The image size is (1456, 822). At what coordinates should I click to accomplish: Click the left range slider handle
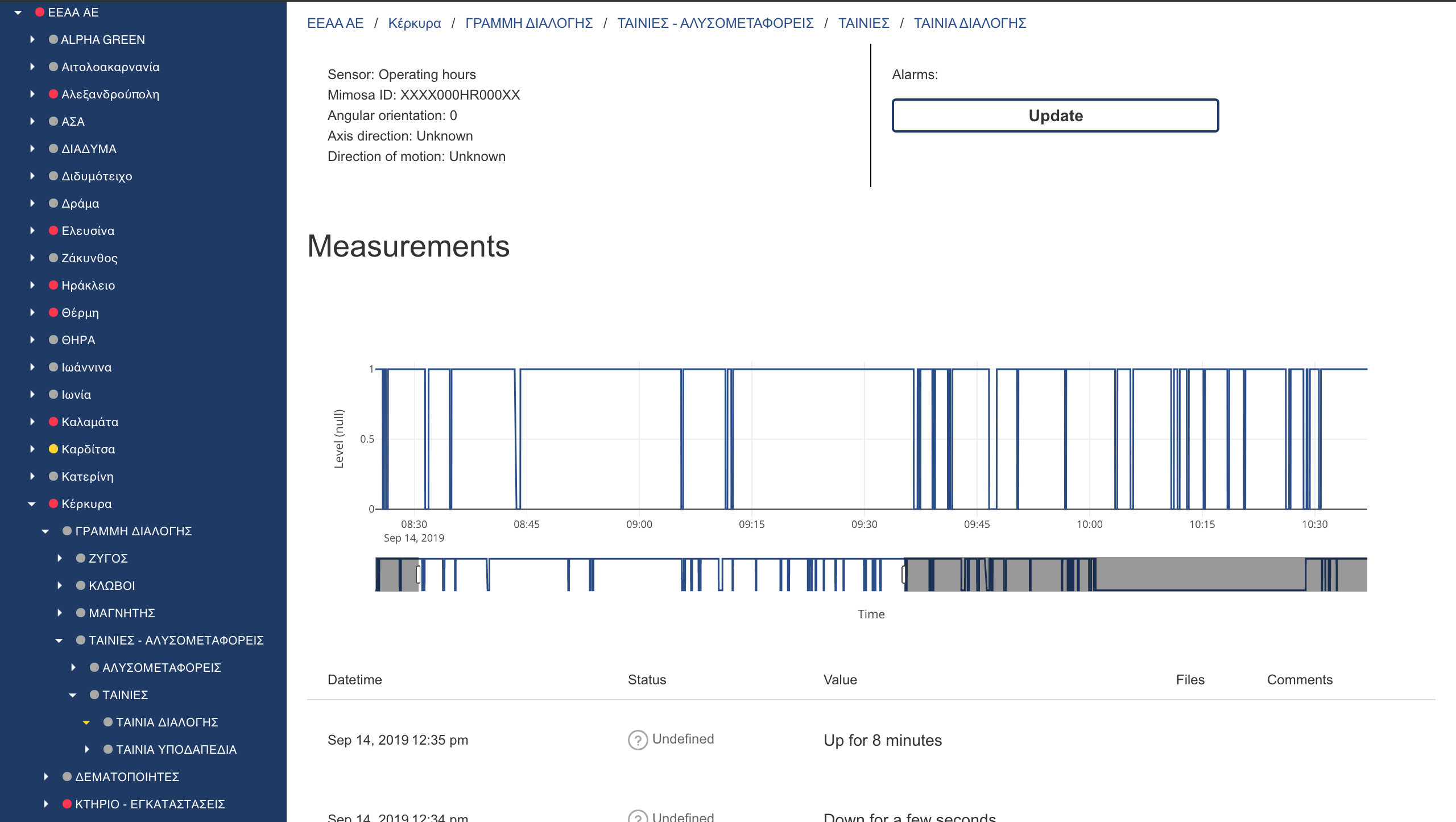[x=419, y=575]
